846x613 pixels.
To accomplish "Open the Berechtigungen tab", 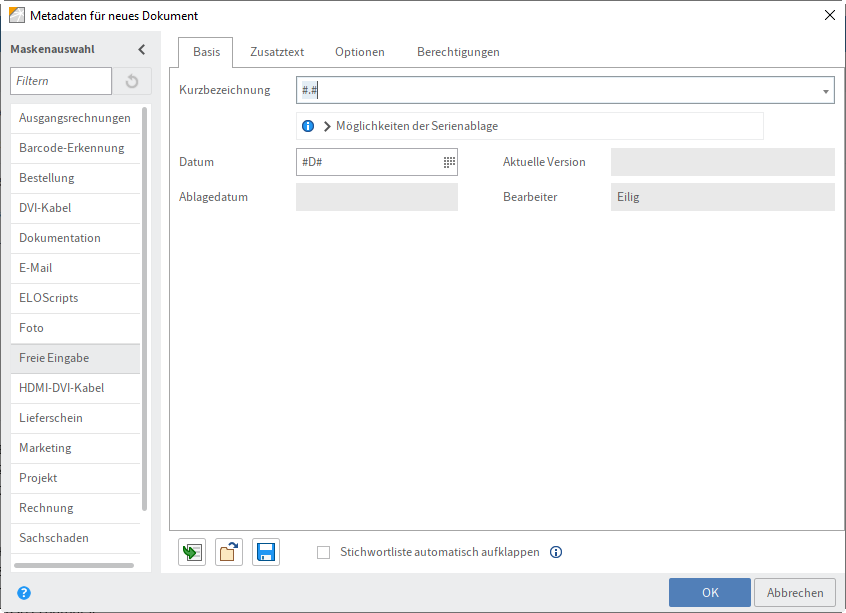I will pyautogui.click(x=458, y=51).
